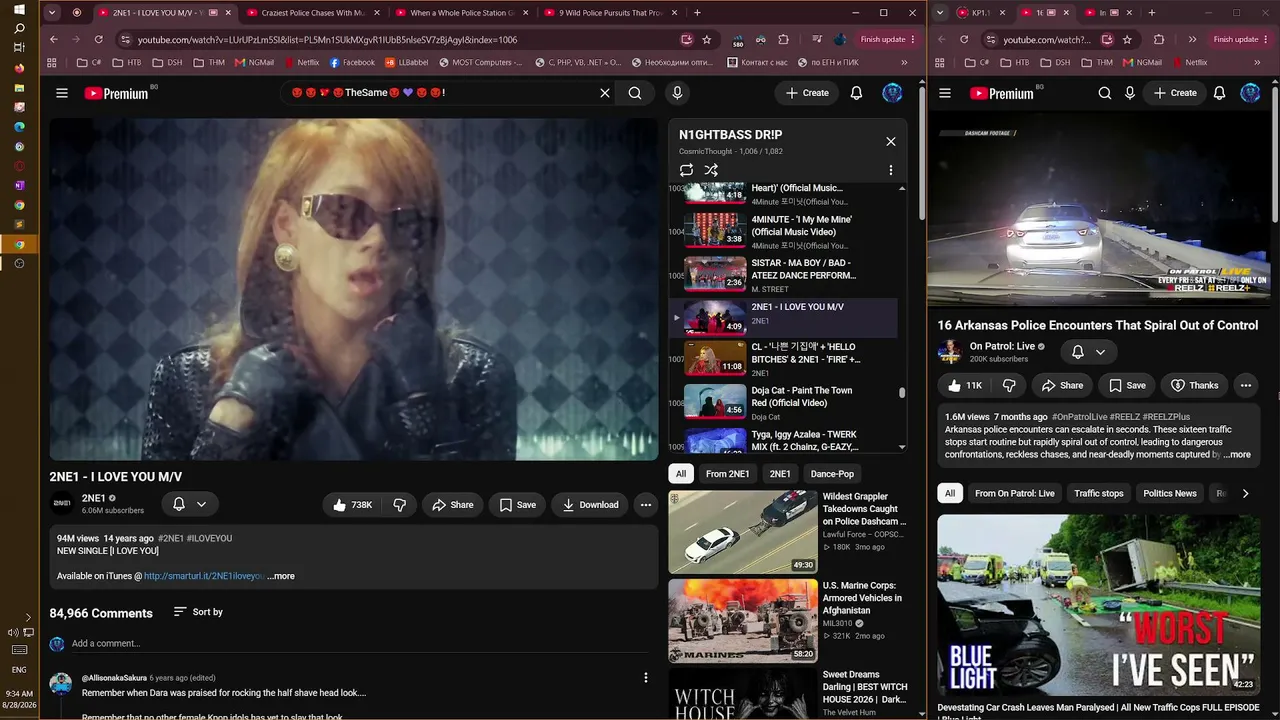This screenshot has height=720, width=1280.
Task: Select the Traffic stops chip in right window
Action: point(1099,493)
